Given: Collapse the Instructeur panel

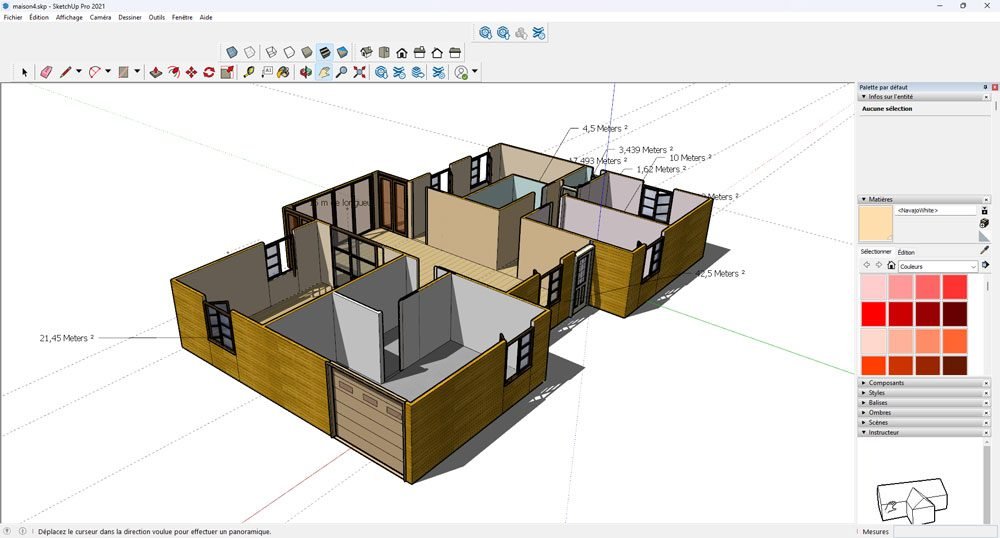Looking at the screenshot, I should (864, 432).
